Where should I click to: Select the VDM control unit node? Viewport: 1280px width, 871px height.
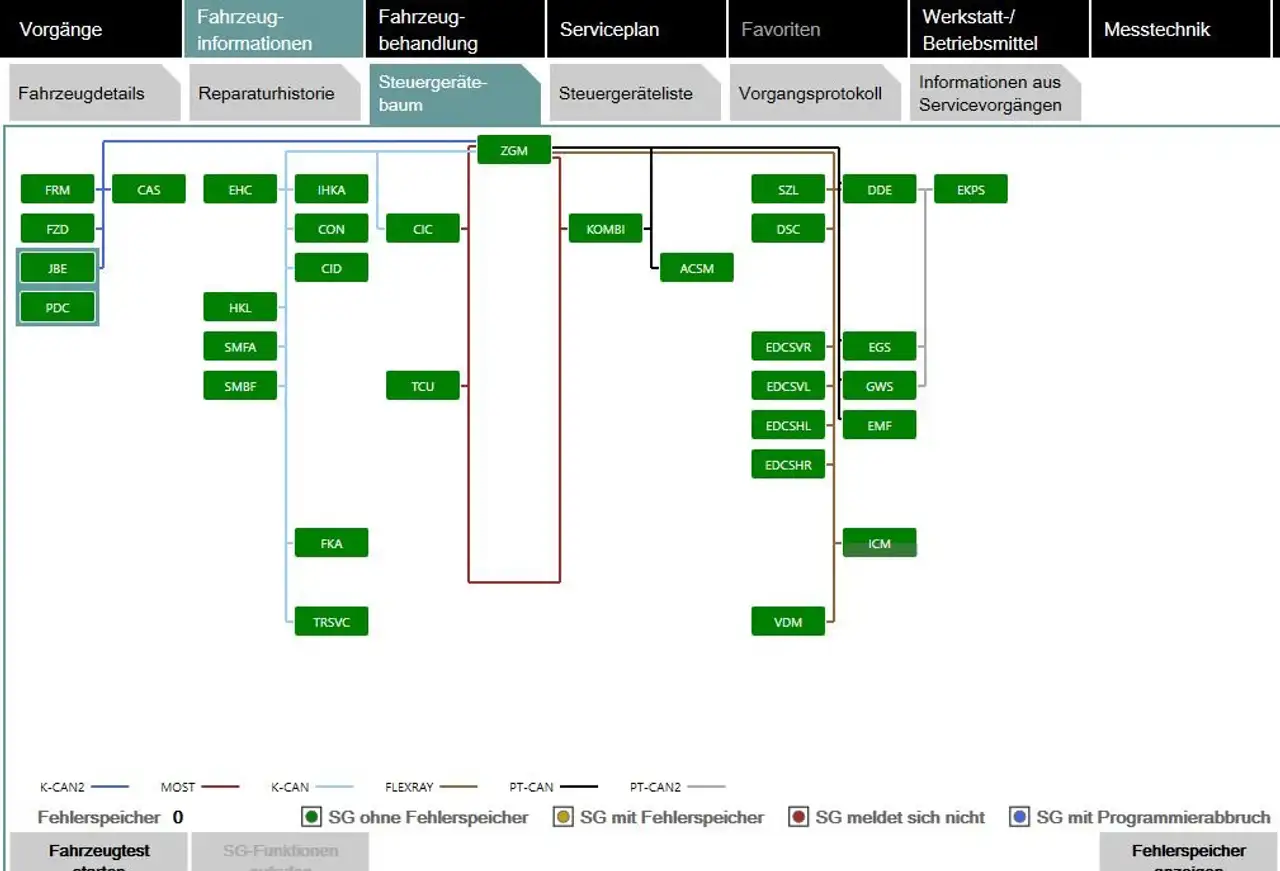pos(788,621)
